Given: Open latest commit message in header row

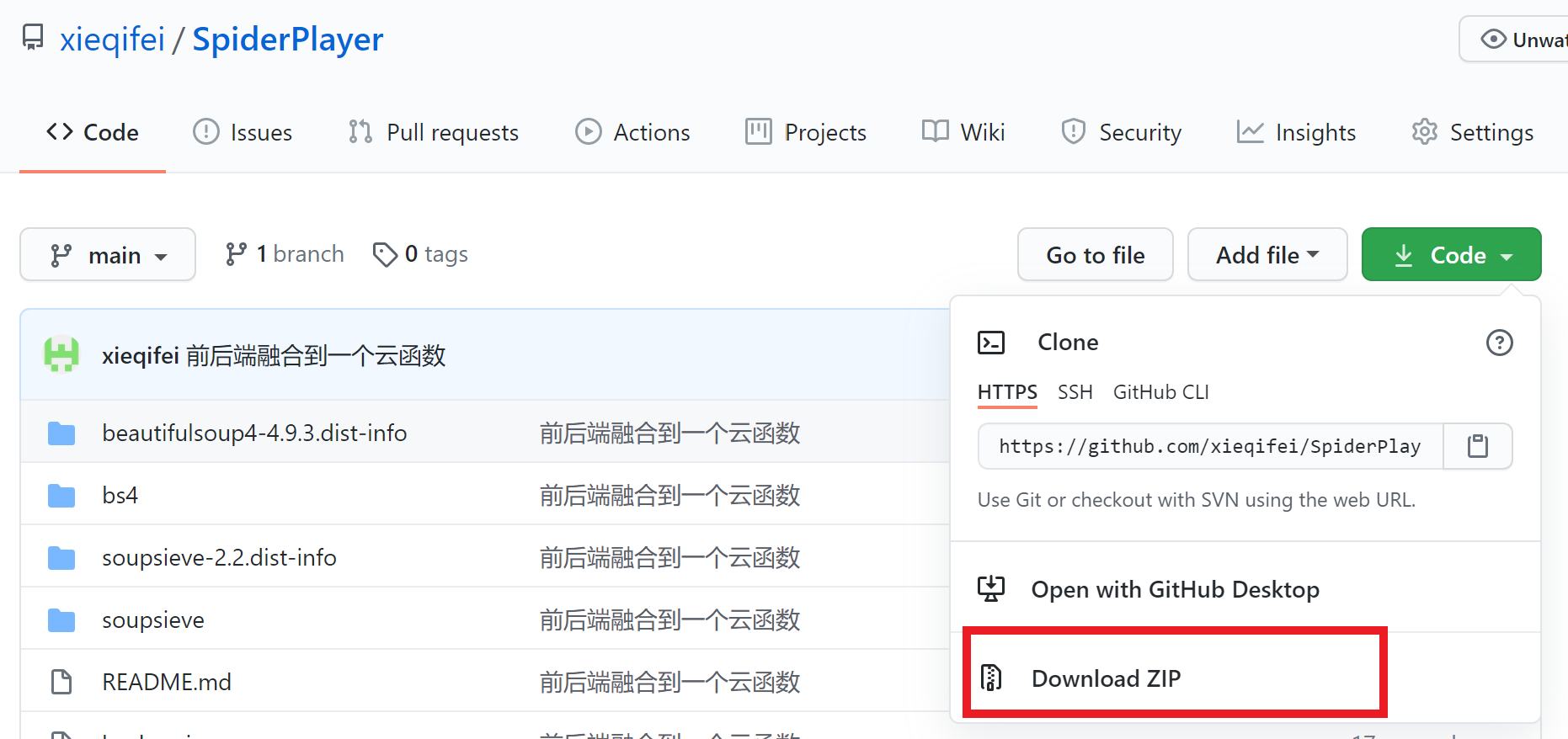Looking at the screenshot, I should pos(316,356).
